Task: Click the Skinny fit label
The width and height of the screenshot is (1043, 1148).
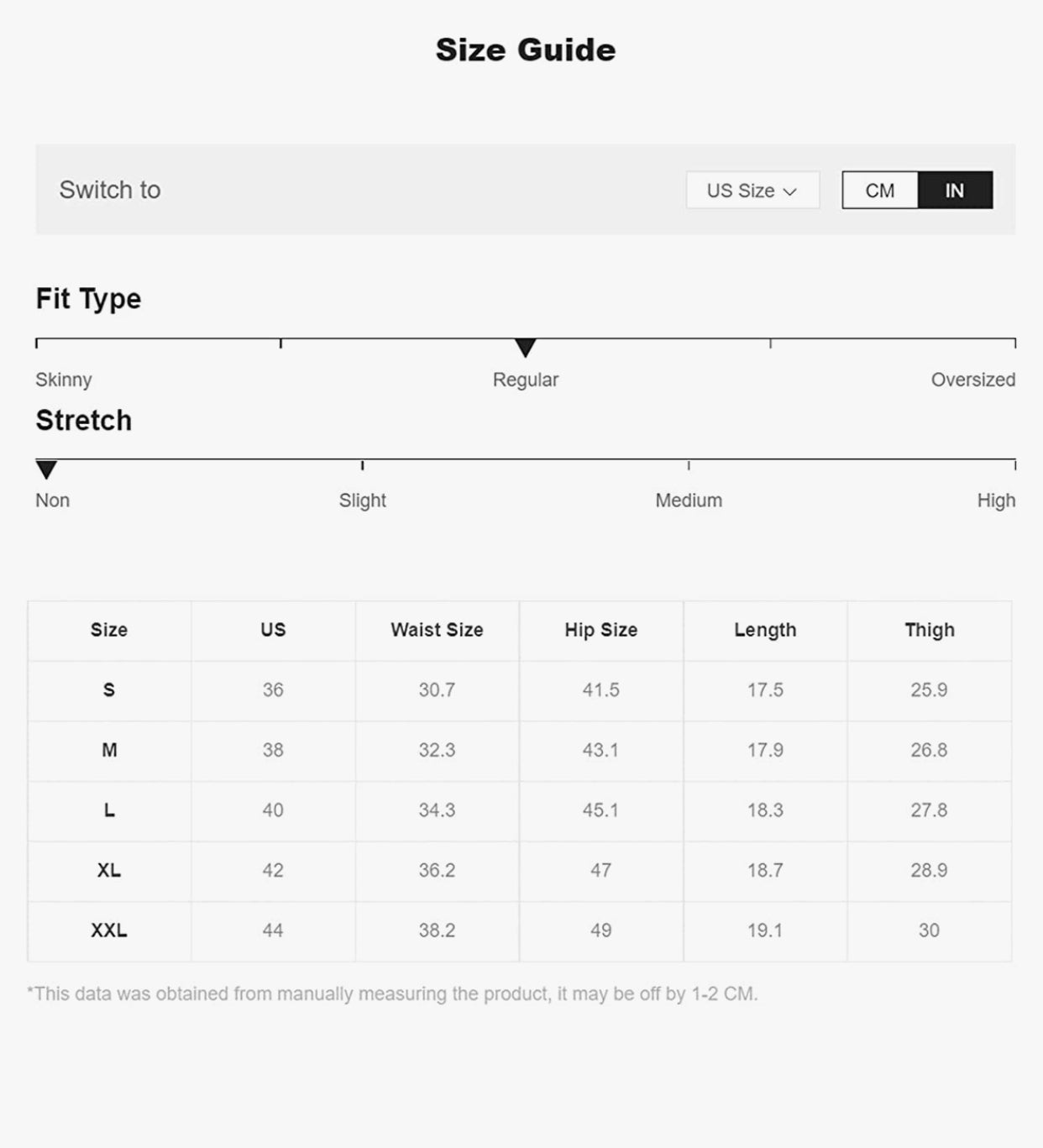Action: click(64, 380)
